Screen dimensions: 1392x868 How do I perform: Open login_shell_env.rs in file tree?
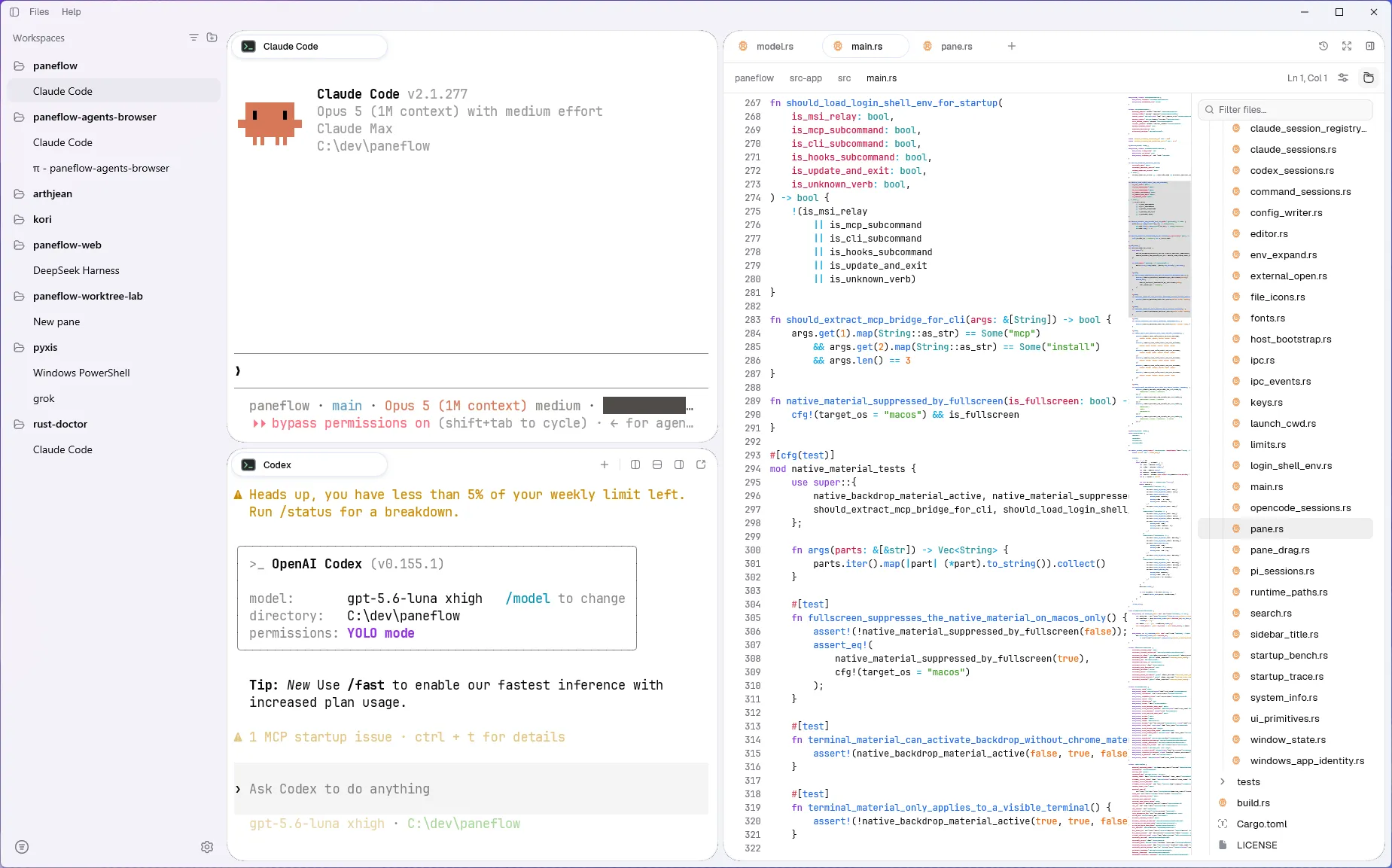coord(1291,465)
